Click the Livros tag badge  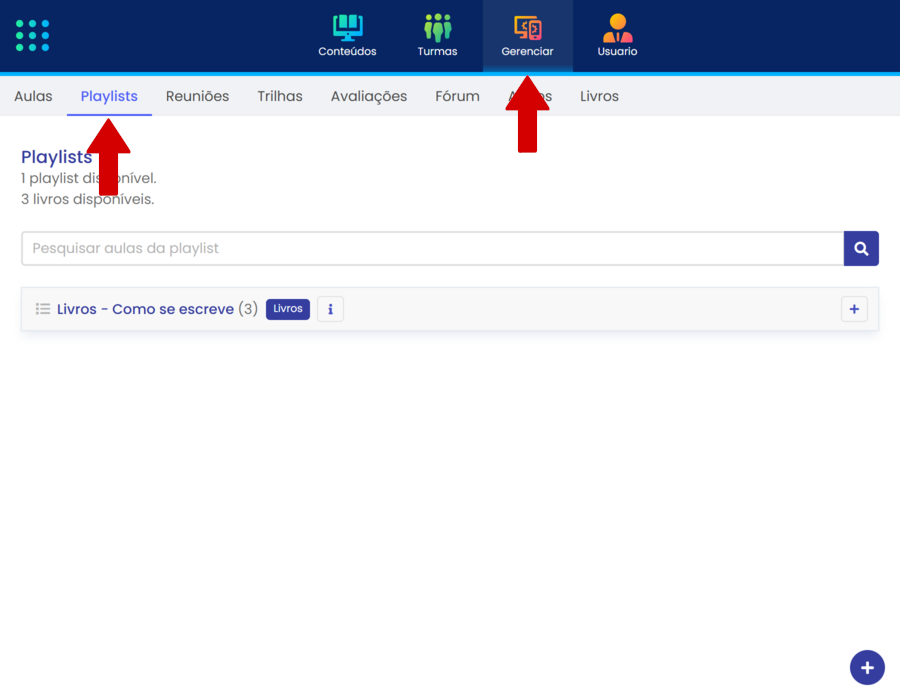tap(288, 309)
